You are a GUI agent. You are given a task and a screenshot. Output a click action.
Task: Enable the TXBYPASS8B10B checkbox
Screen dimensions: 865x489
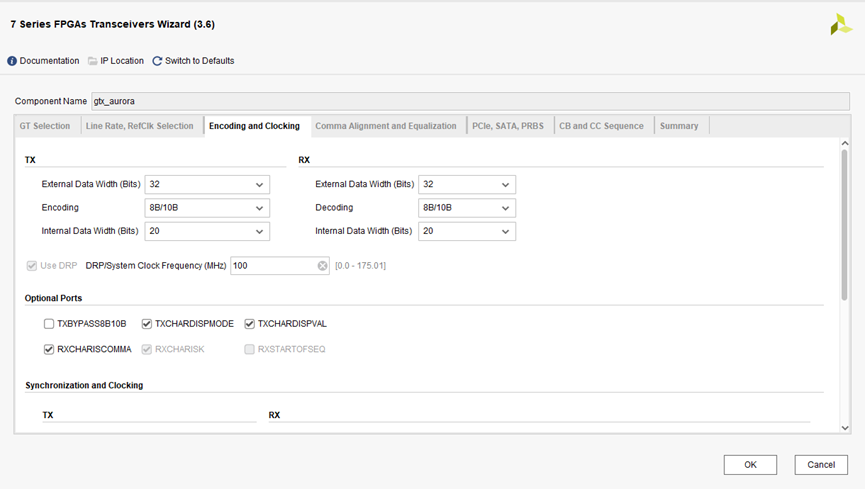coord(49,324)
